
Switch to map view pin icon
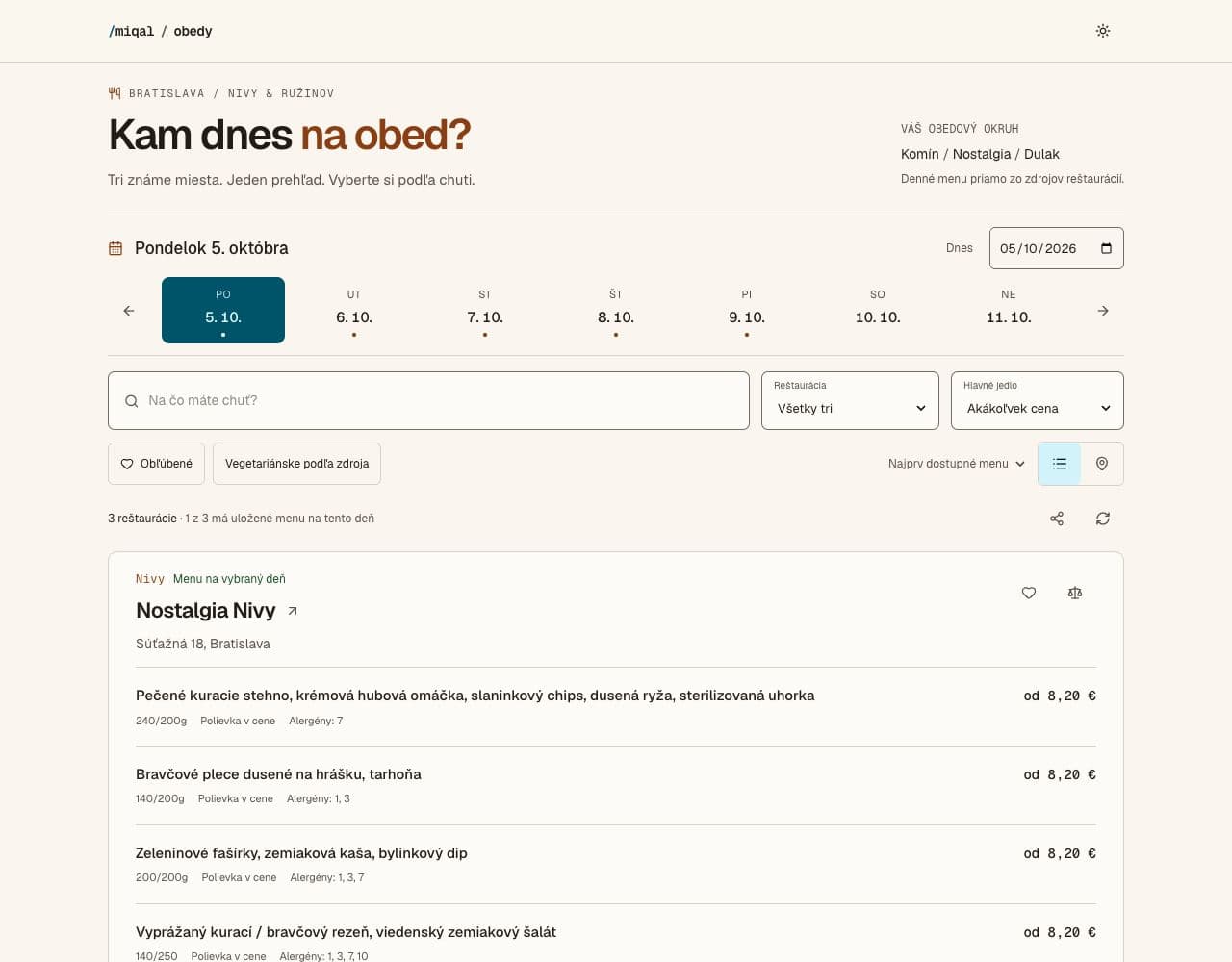click(x=1102, y=464)
